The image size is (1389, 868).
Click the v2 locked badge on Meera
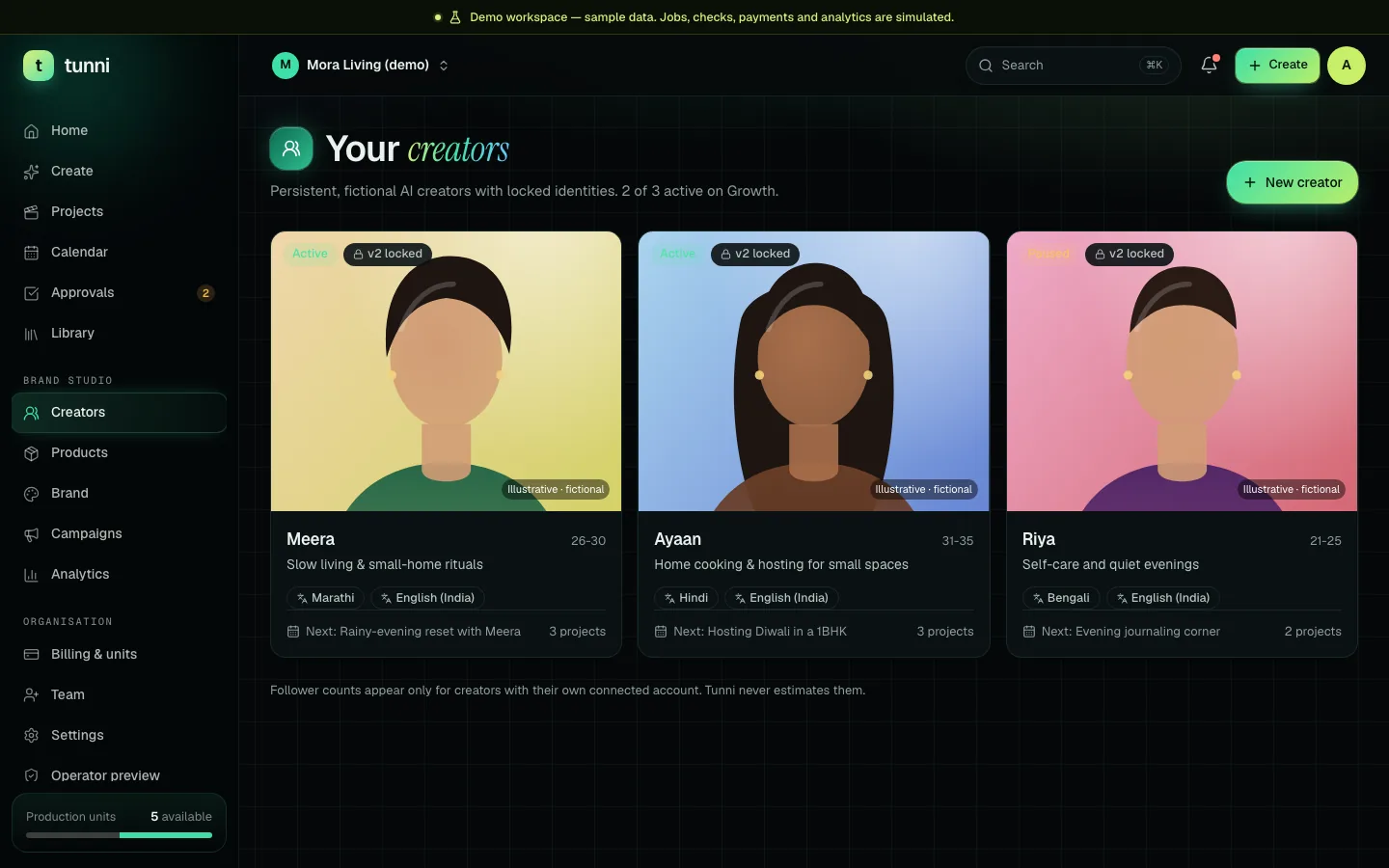pyautogui.click(x=388, y=254)
